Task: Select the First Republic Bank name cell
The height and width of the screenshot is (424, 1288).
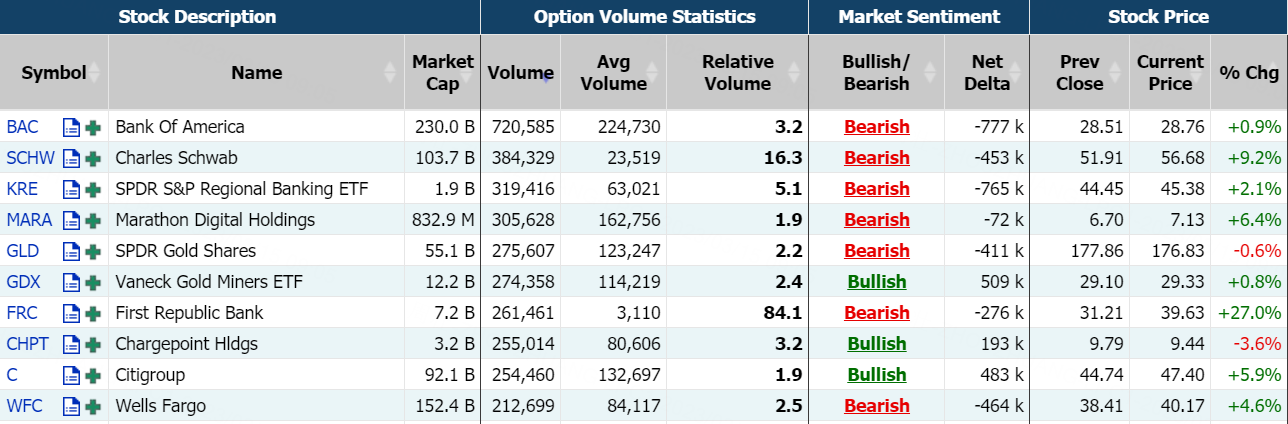Action: 257,313
